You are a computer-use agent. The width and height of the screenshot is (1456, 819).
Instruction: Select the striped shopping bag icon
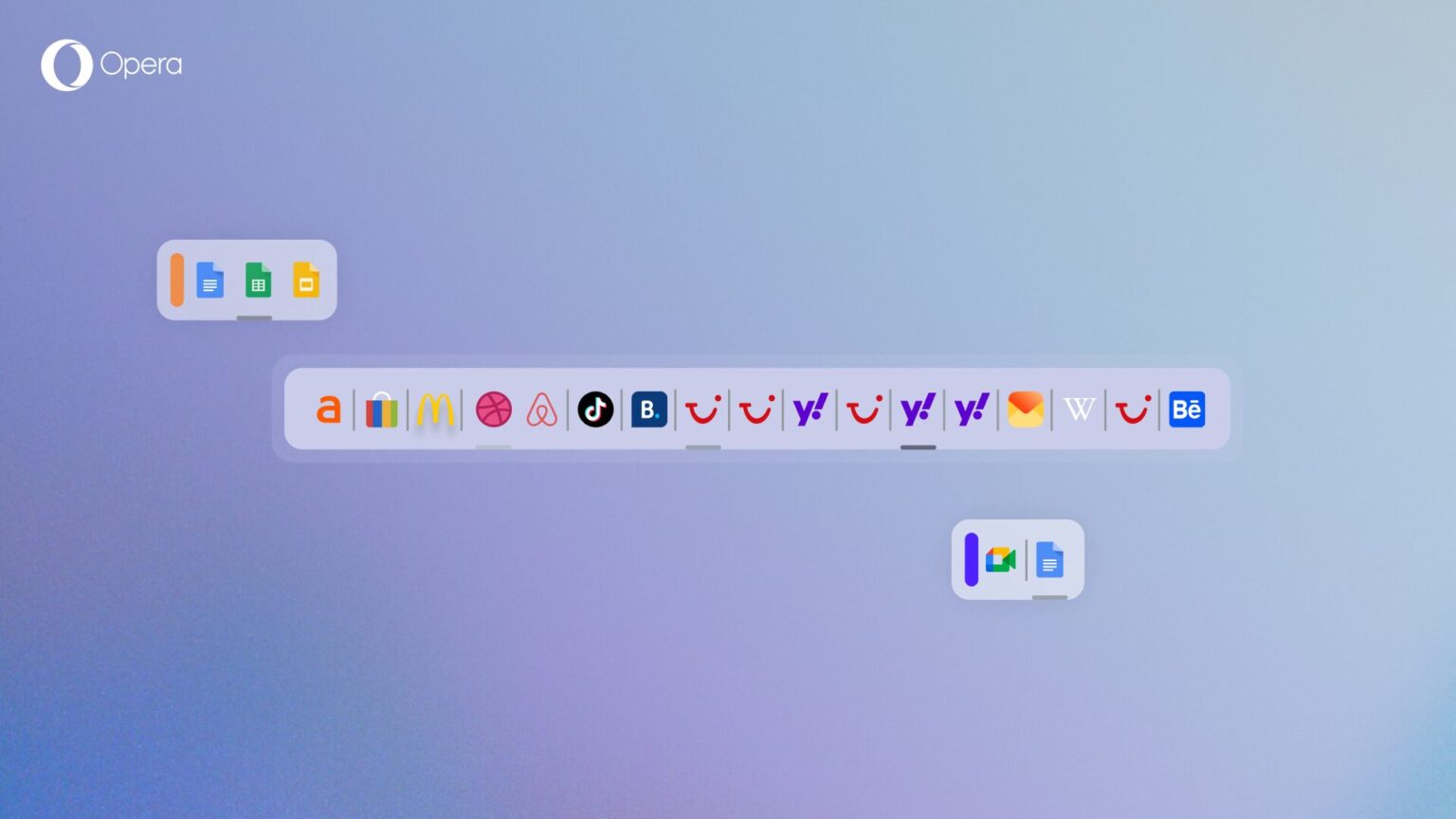(x=381, y=409)
